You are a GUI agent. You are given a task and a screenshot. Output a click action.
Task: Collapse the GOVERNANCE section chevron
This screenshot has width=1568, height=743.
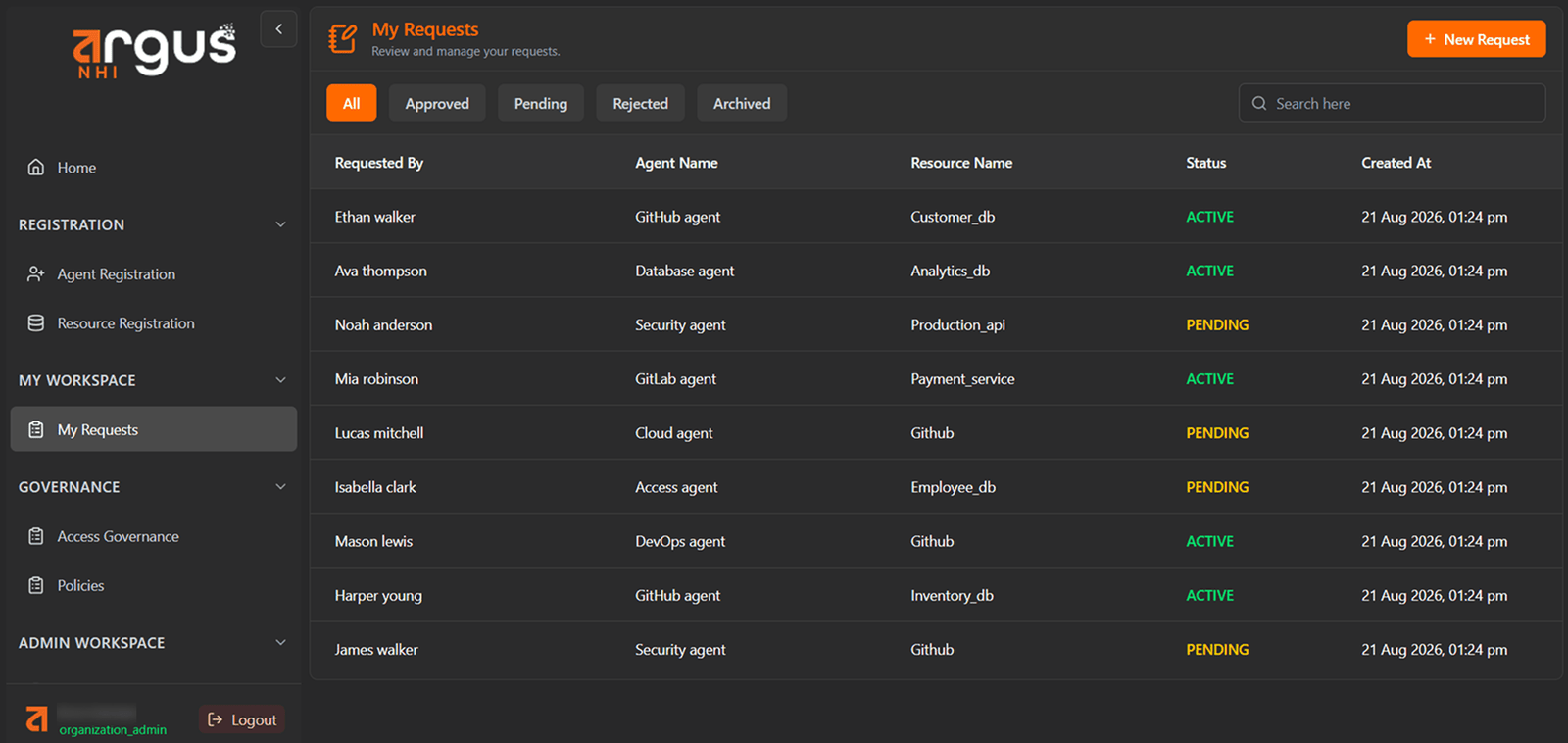tap(280, 487)
